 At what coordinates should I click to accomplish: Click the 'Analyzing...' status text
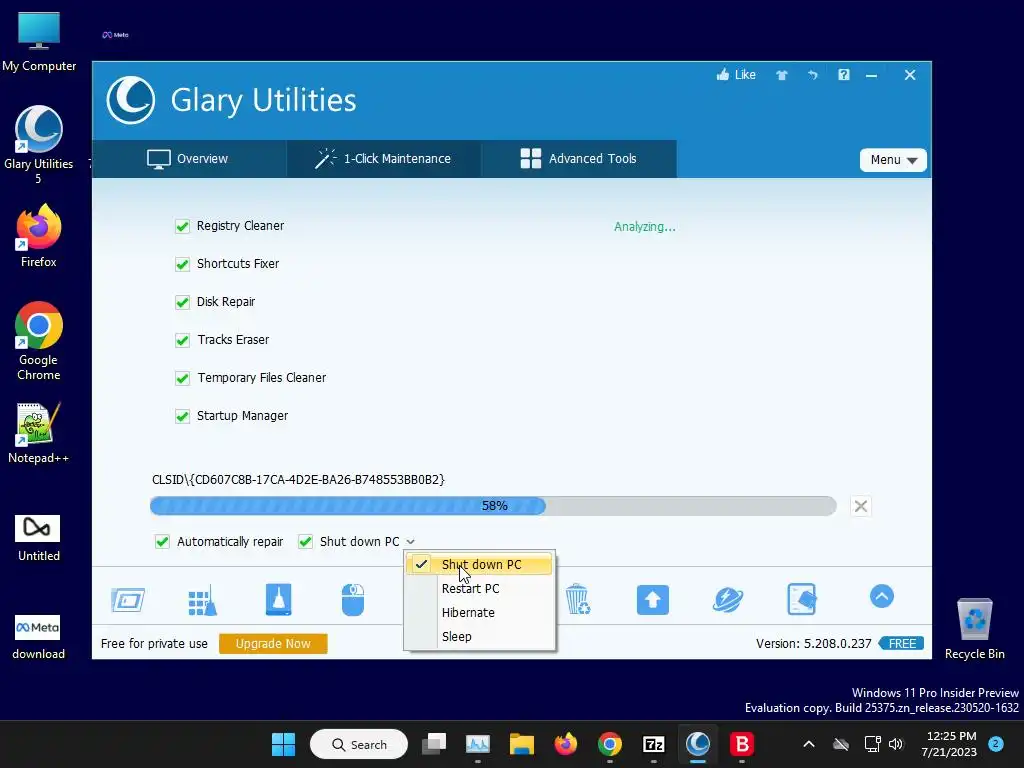[x=645, y=227]
